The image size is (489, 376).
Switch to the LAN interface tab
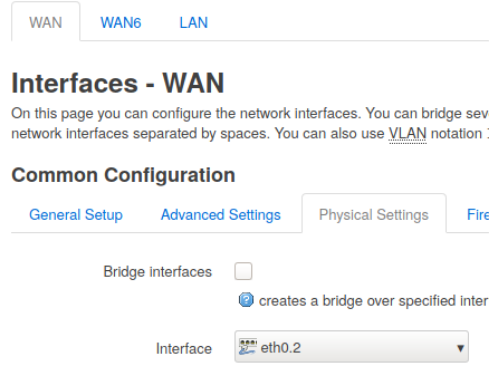(x=194, y=23)
